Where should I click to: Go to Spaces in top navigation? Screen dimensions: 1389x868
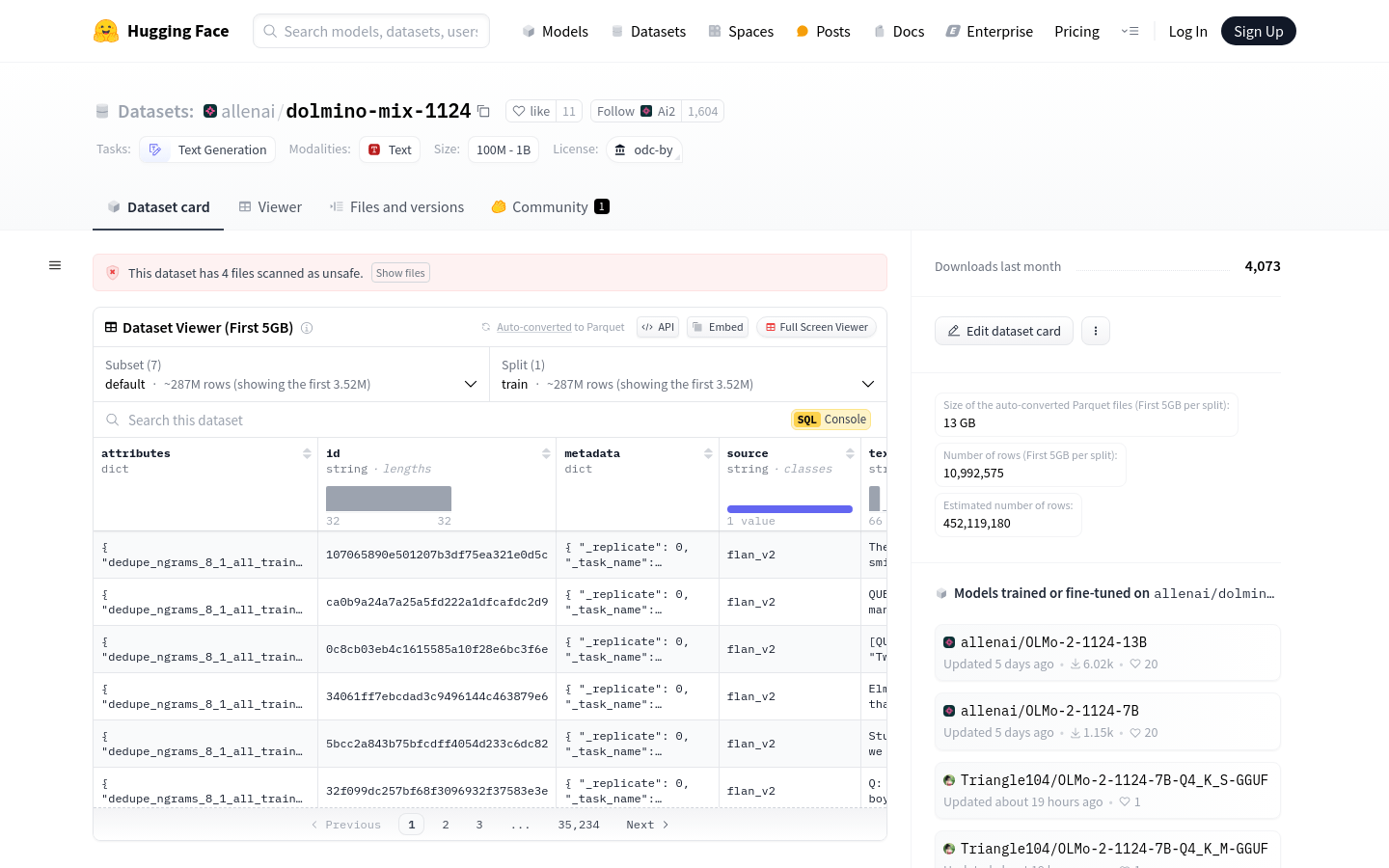click(741, 31)
